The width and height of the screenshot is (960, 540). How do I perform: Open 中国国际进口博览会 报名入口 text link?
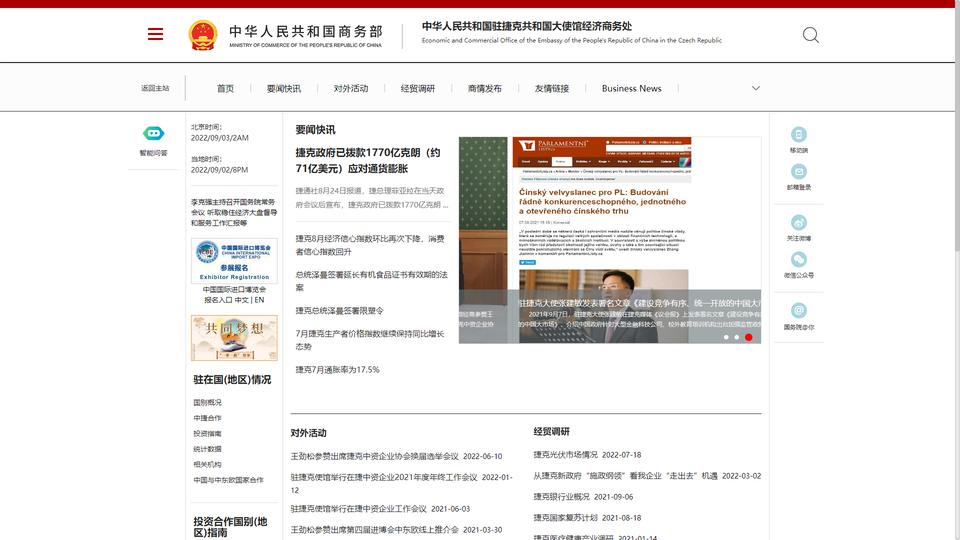tap(234, 294)
